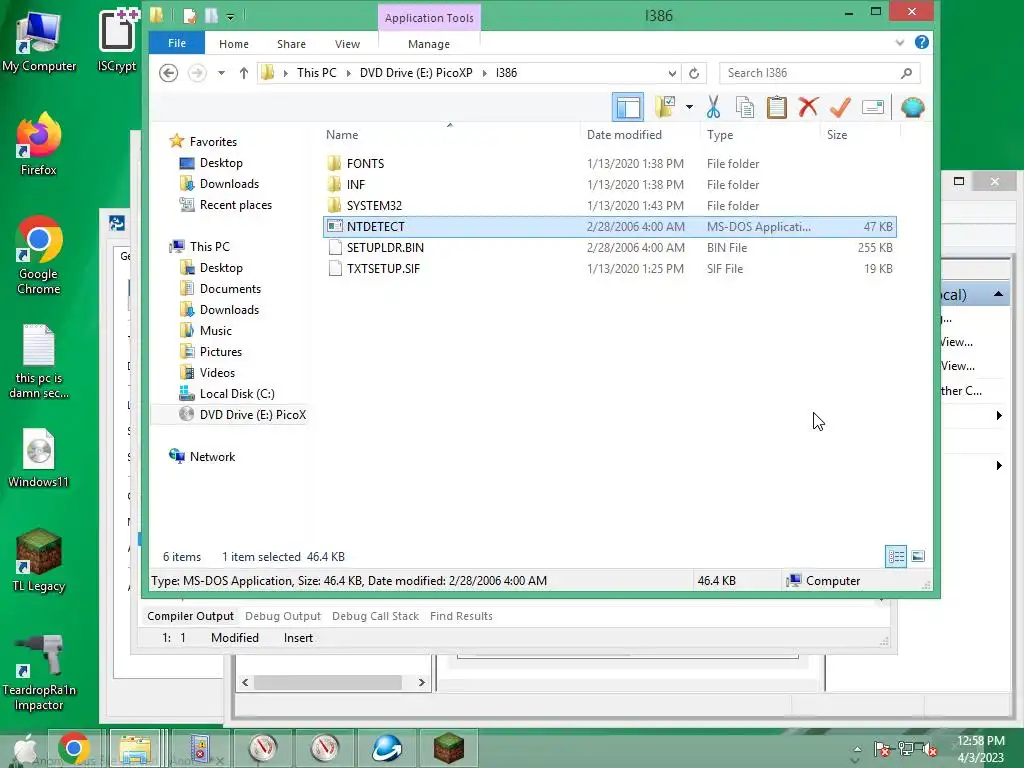The width and height of the screenshot is (1024, 768).
Task: Expand the folder options dropdown arrow
Action: coord(689,107)
